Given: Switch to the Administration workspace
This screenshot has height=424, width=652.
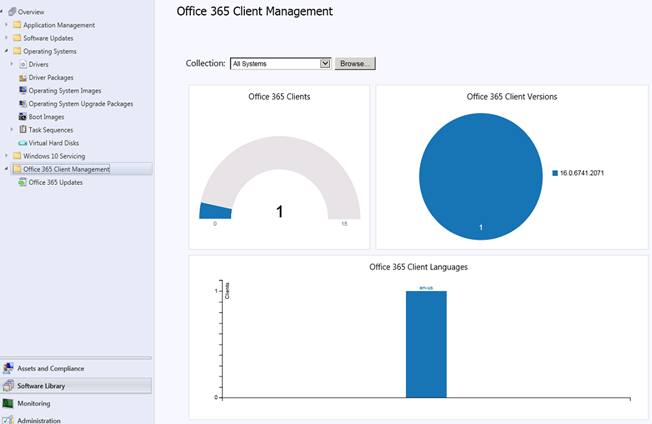Looking at the screenshot, I should [x=76, y=420].
